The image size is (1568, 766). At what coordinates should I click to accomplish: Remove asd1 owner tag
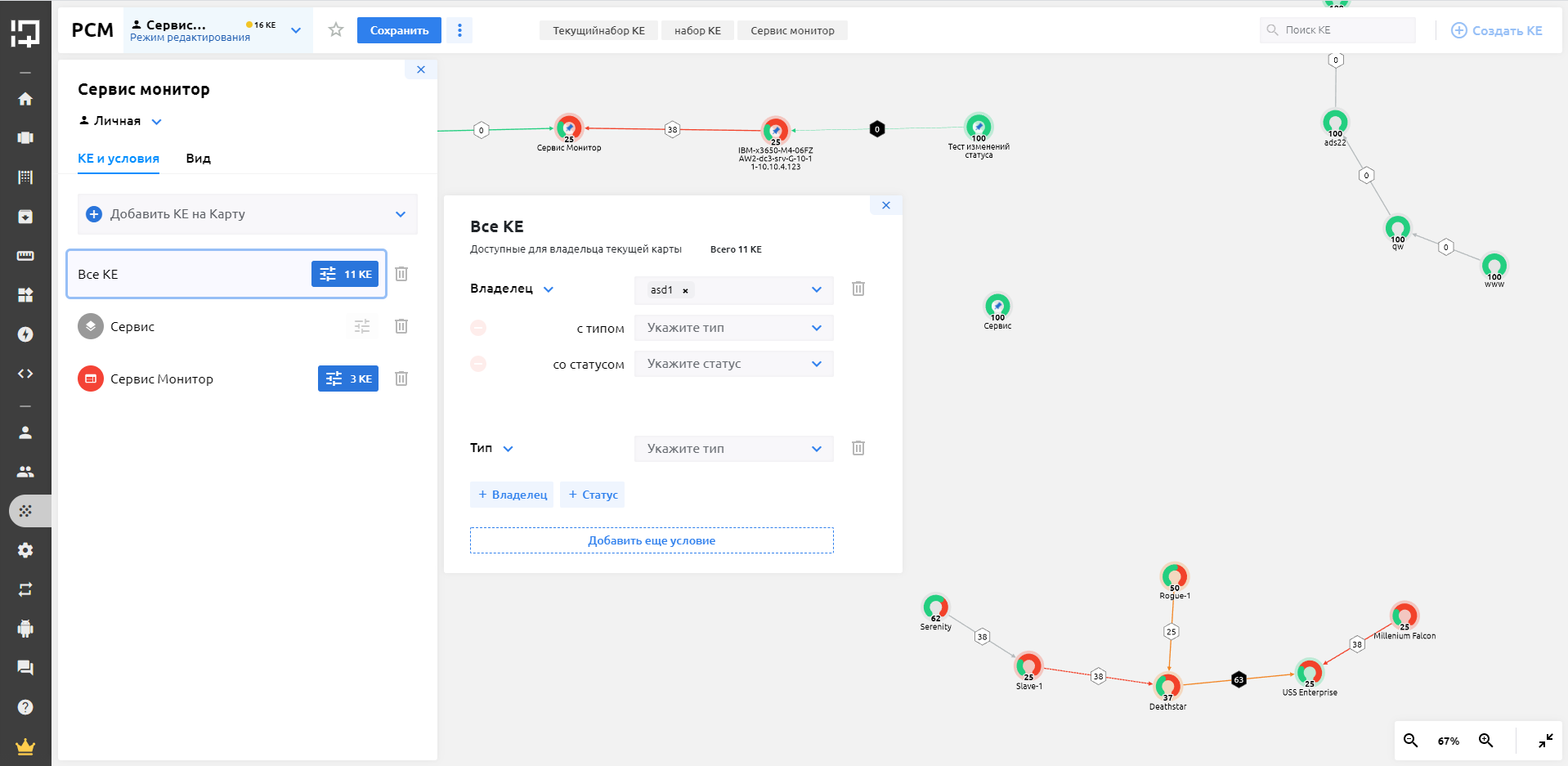(685, 290)
